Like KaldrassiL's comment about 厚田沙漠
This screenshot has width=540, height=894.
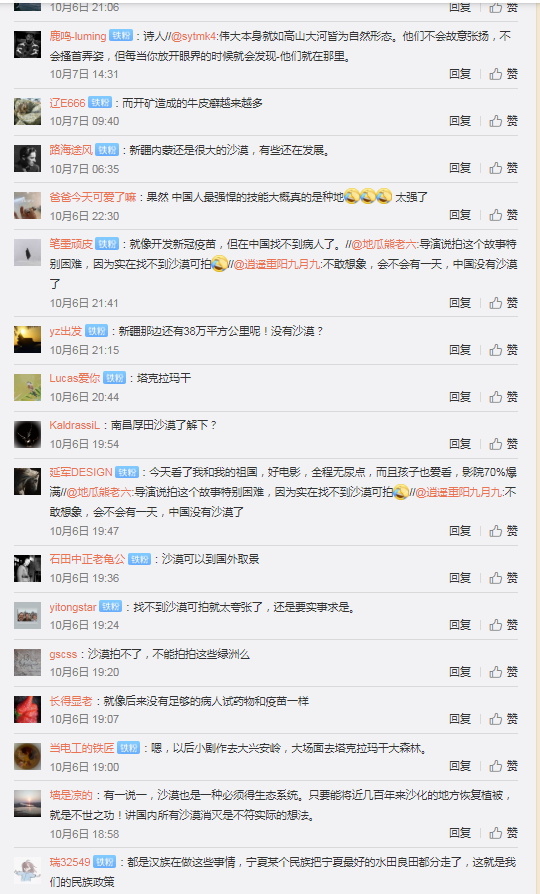point(504,444)
